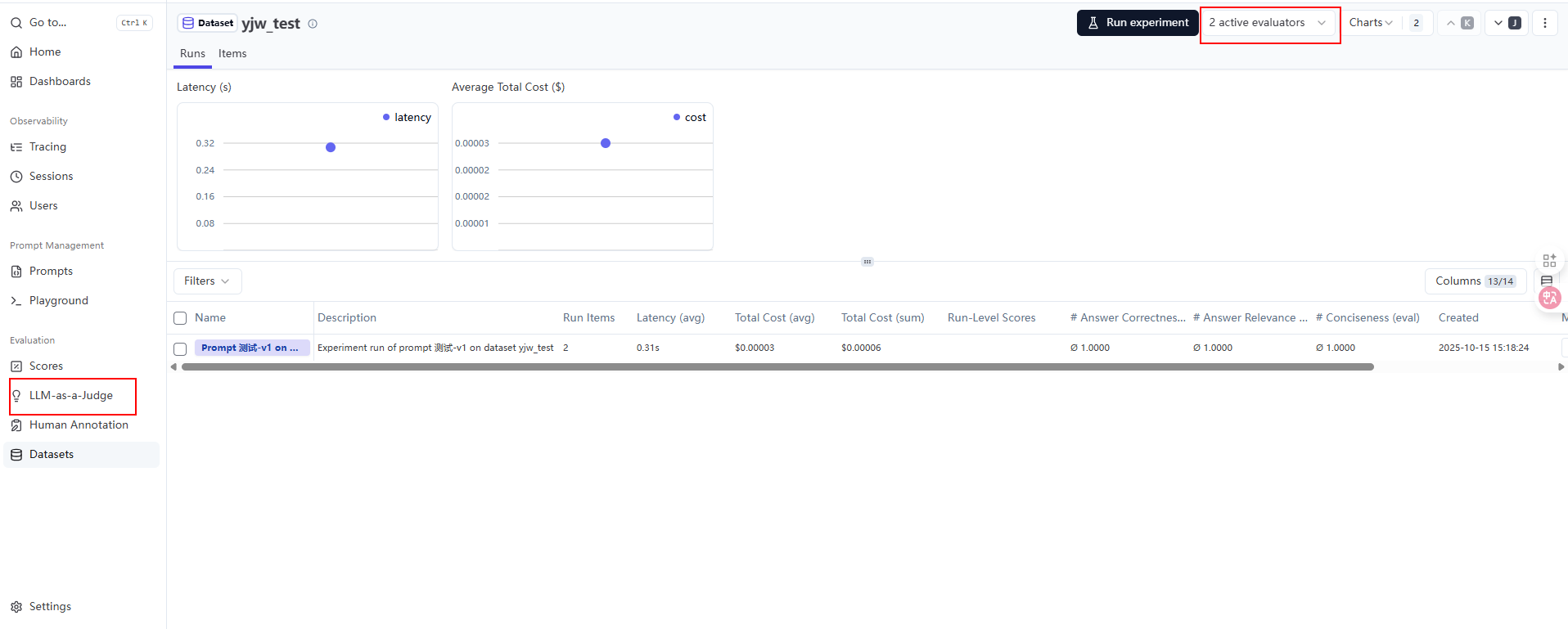Click the table horizontal scrollbar thumb
1568x629 pixels.
pyautogui.click(x=777, y=367)
